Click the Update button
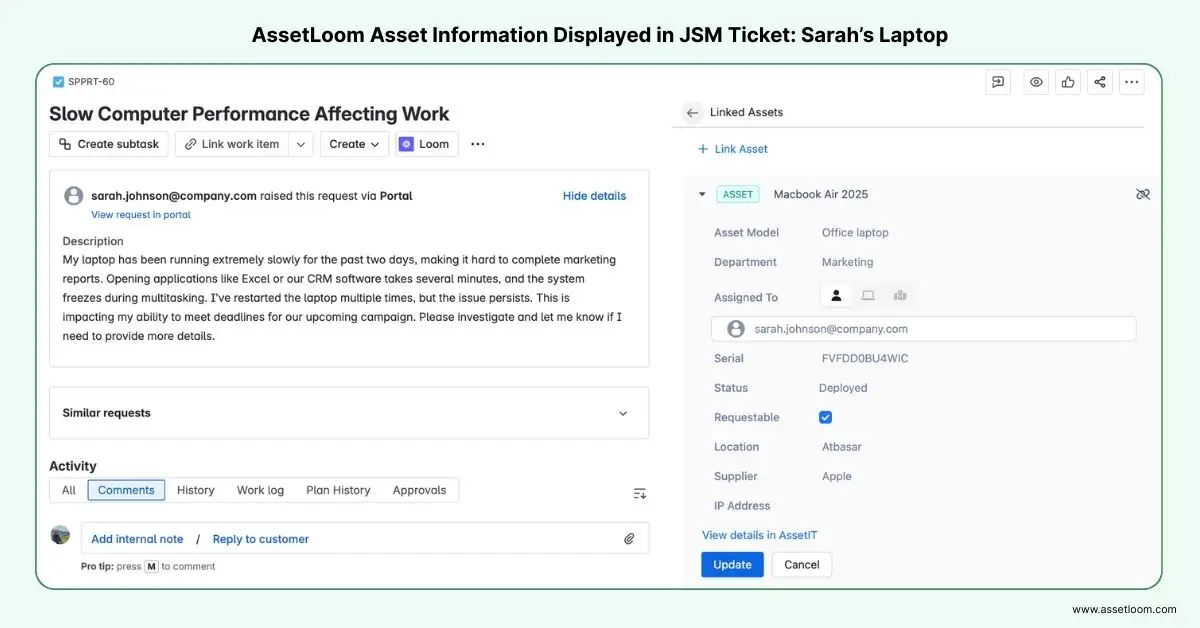Image resolution: width=1200 pixels, height=628 pixels. click(x=732, y=564)
